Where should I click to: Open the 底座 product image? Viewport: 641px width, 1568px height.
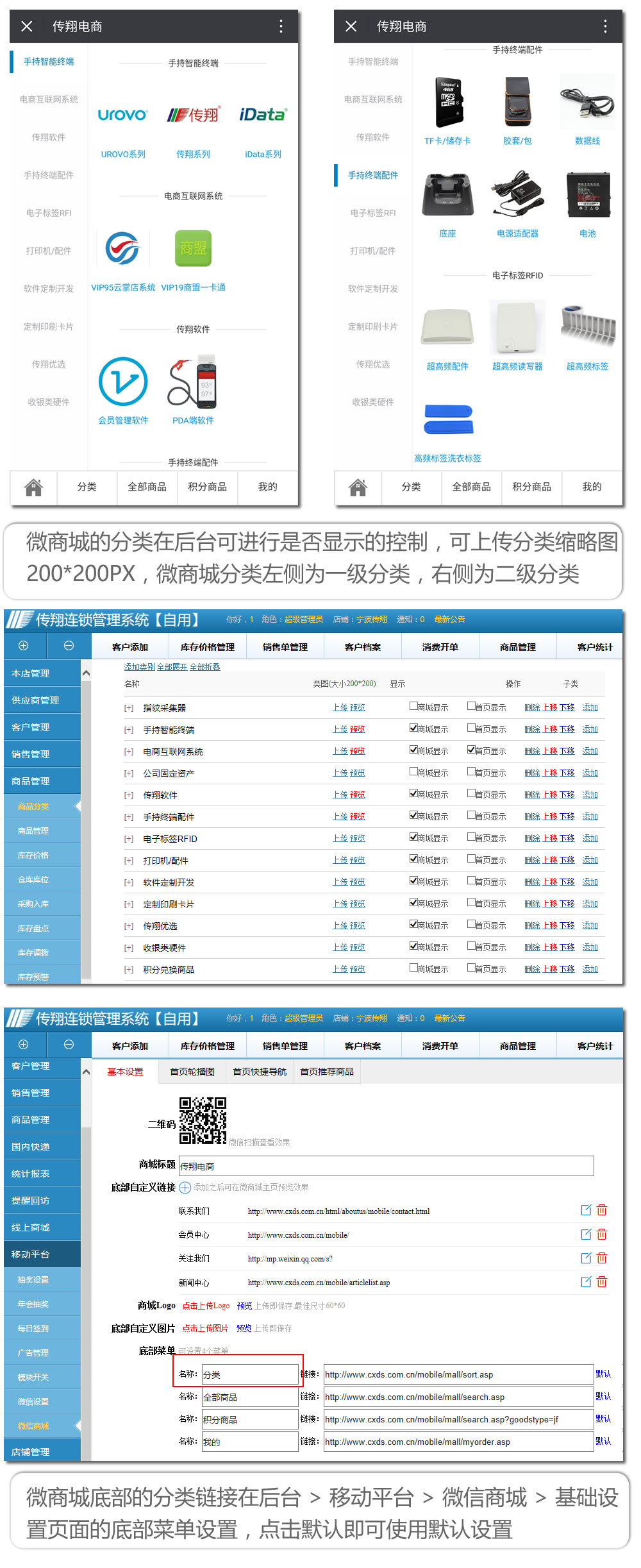(447, 195)
